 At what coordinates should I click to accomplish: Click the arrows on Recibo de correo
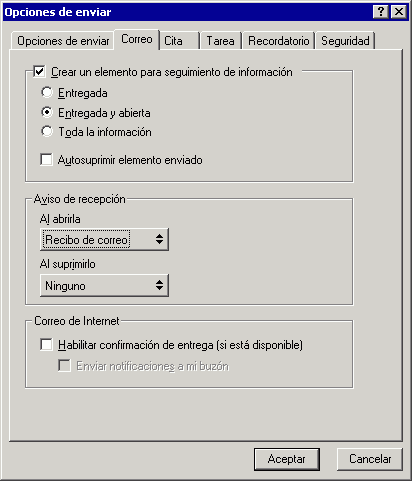pyautogui.click(x=159, y=239)
